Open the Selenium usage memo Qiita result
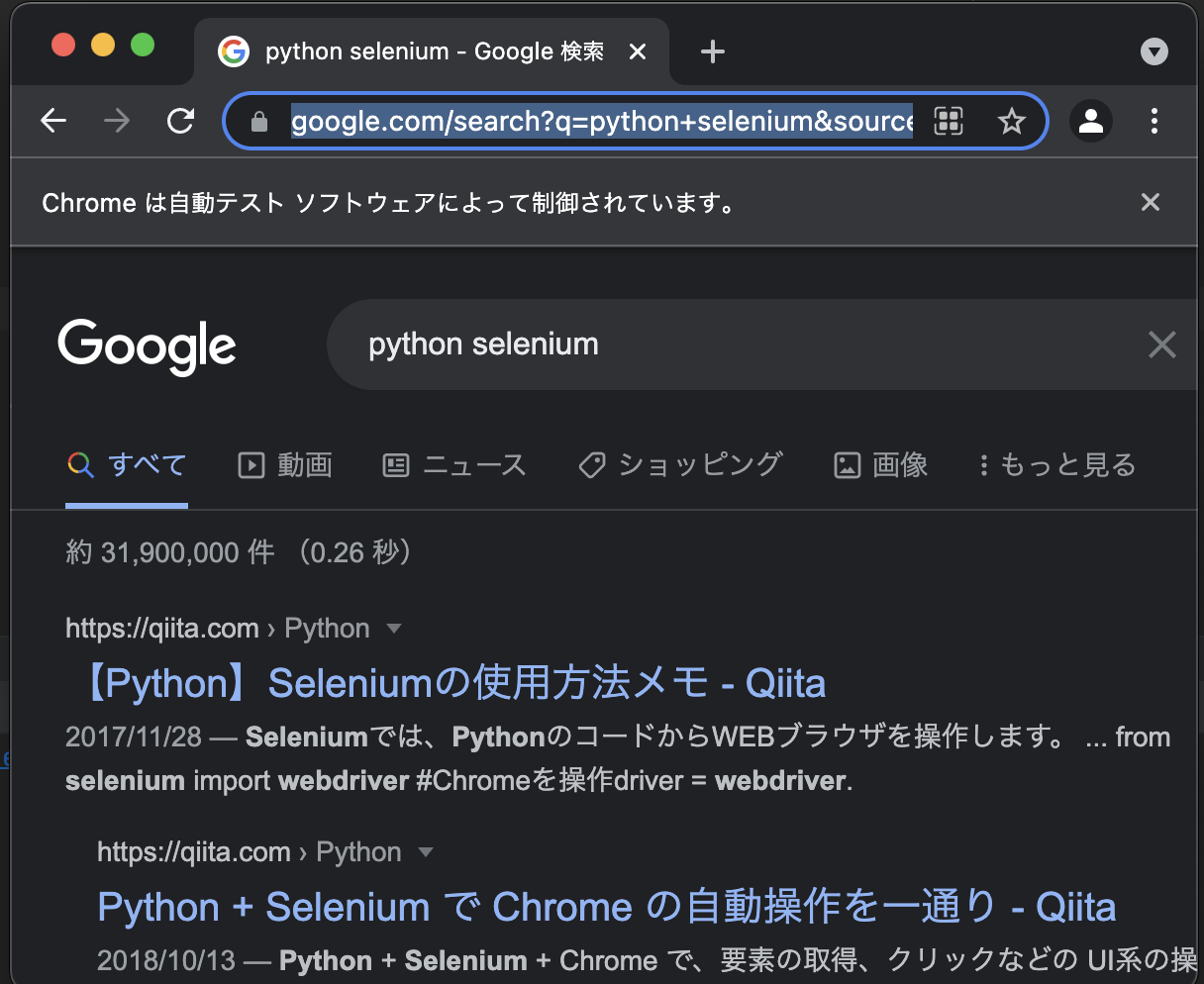This screenshot has width=1204, height=984. (445, 682)
